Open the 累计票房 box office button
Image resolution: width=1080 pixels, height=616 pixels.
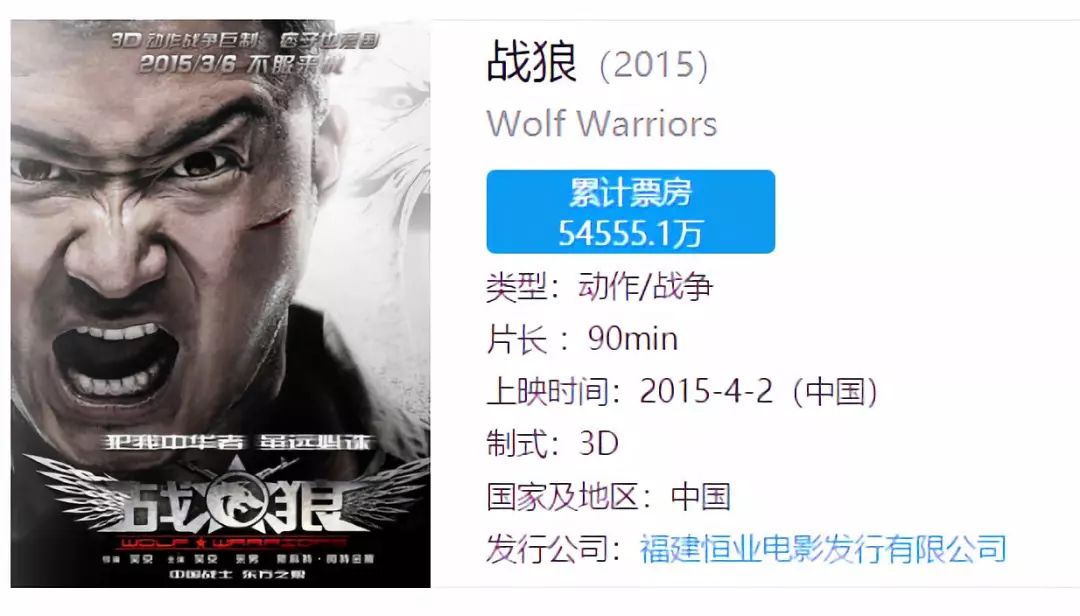(630, 212)
